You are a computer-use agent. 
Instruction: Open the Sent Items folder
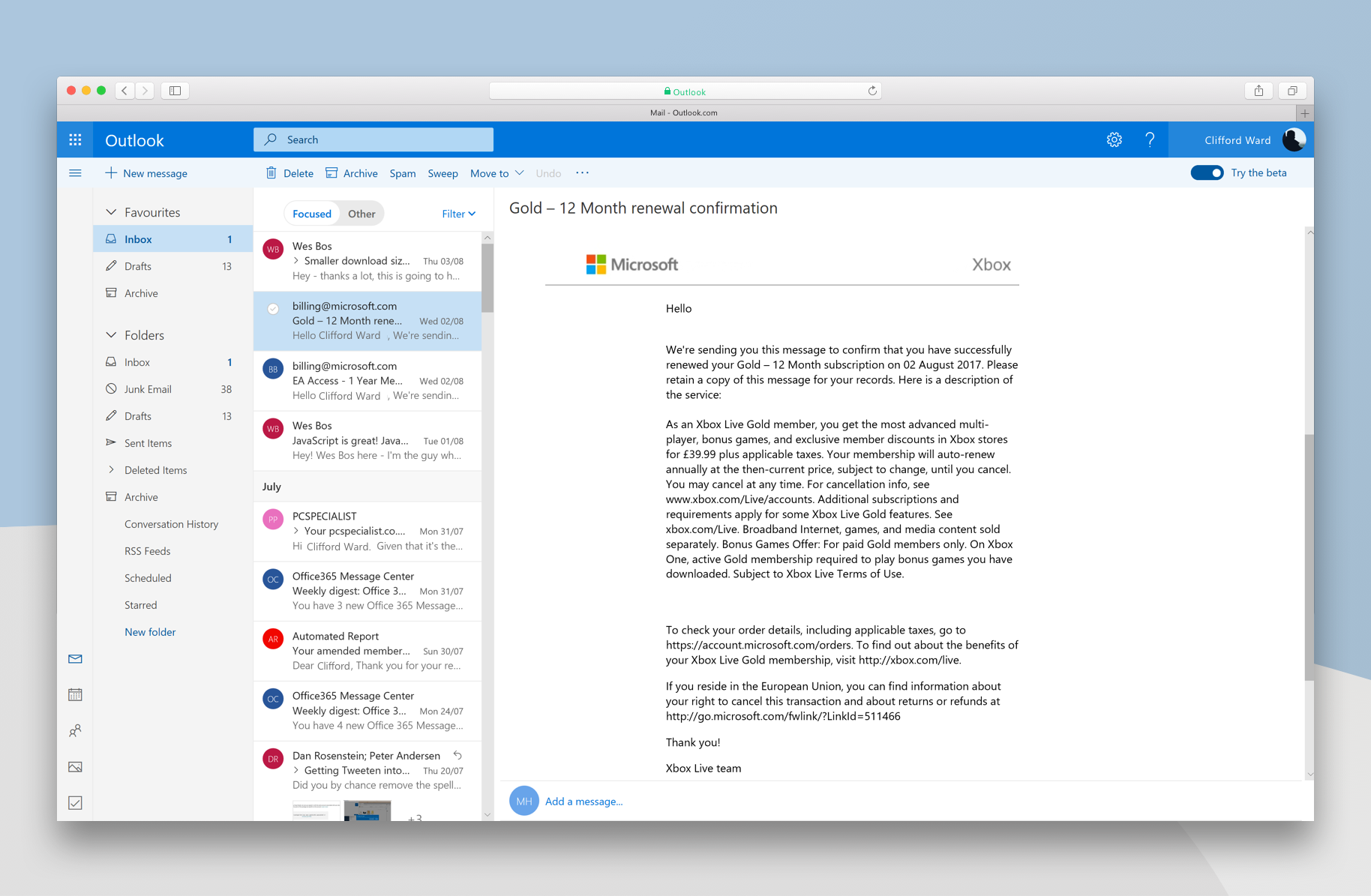click(x=173, y=443)
